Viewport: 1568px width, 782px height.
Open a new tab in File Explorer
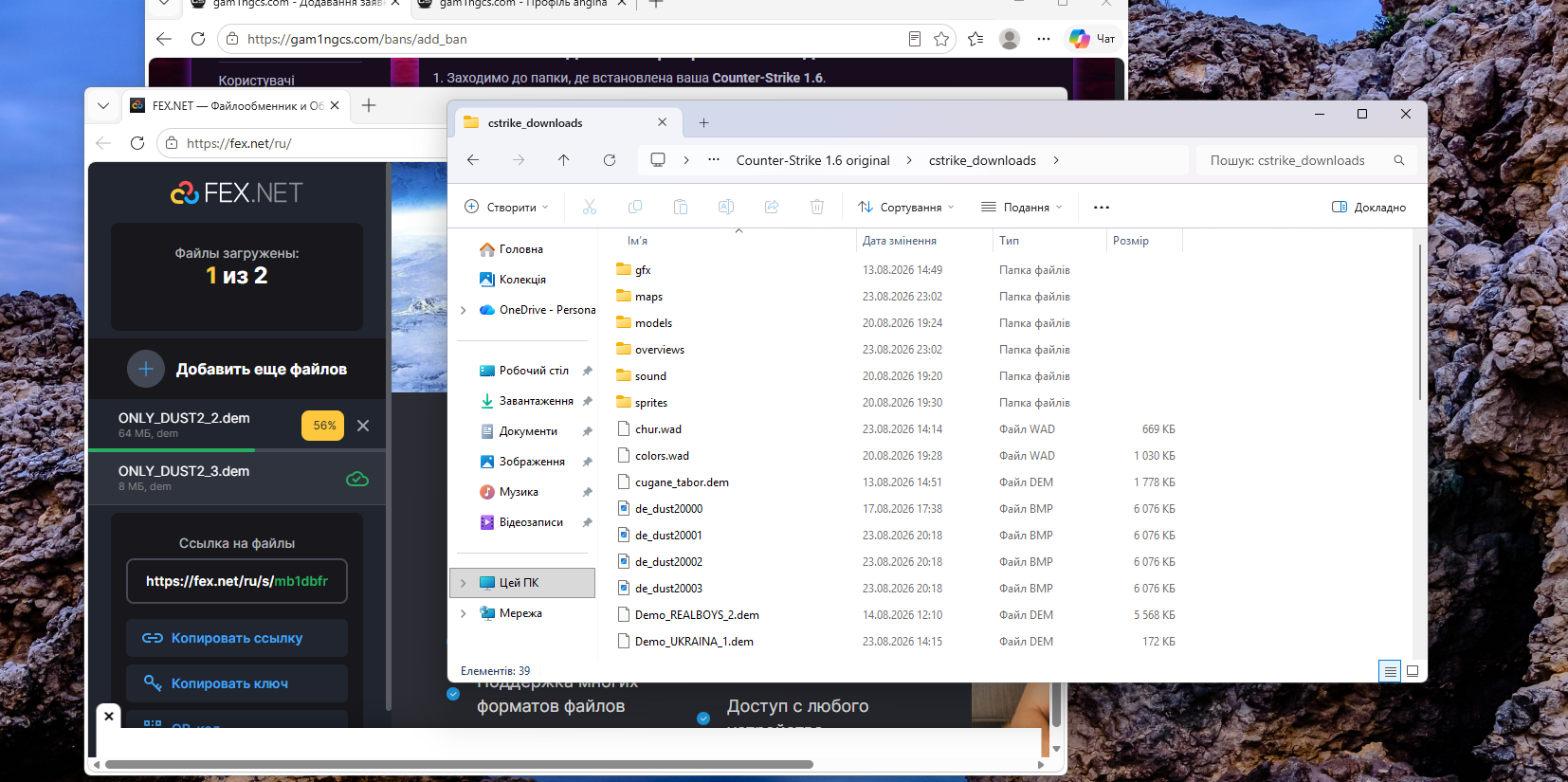[703, 122]
